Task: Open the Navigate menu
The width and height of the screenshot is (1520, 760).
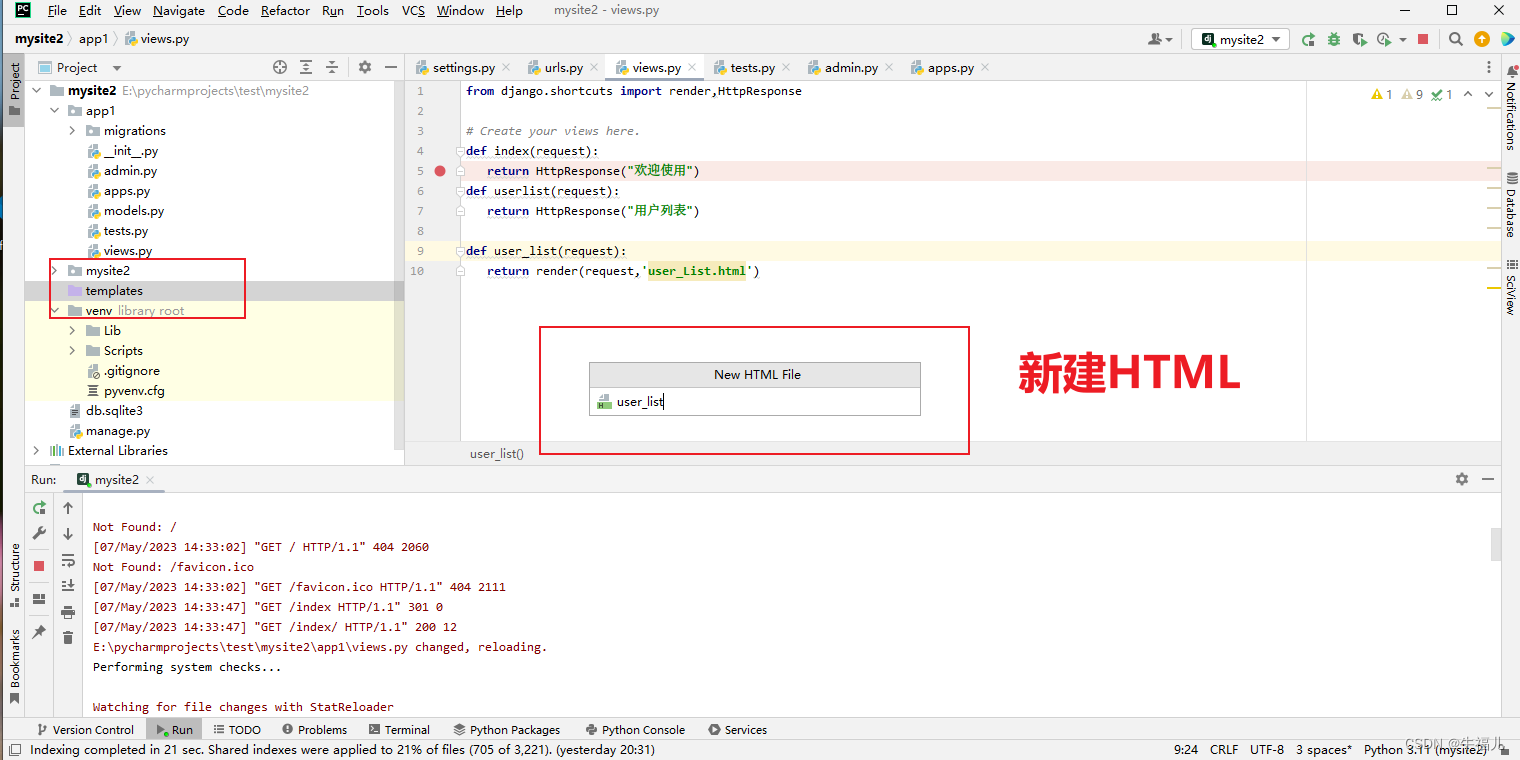Action: (x=179, y=10)
